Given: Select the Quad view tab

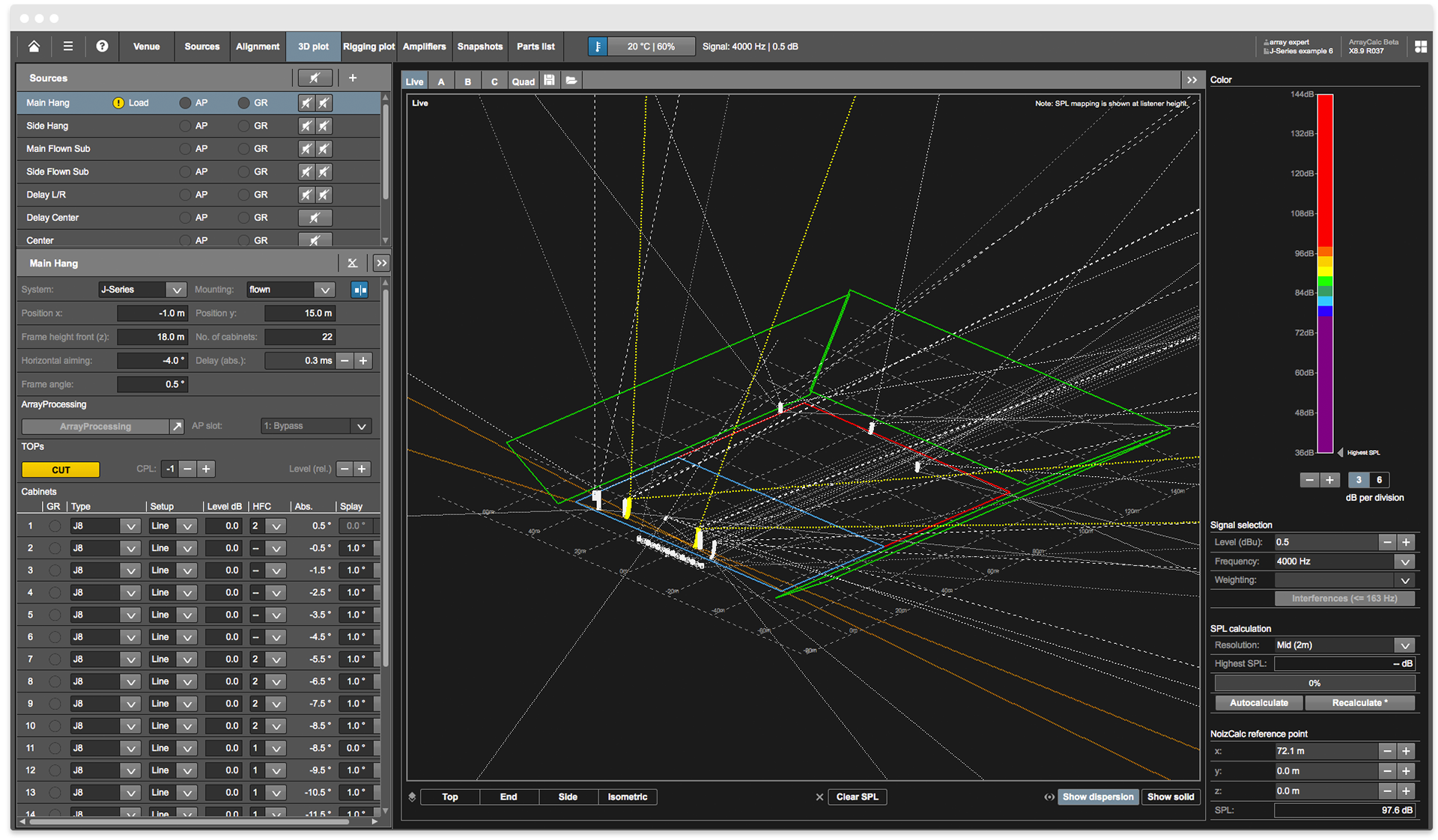Looking at the screenshot, I should [523, 81].
